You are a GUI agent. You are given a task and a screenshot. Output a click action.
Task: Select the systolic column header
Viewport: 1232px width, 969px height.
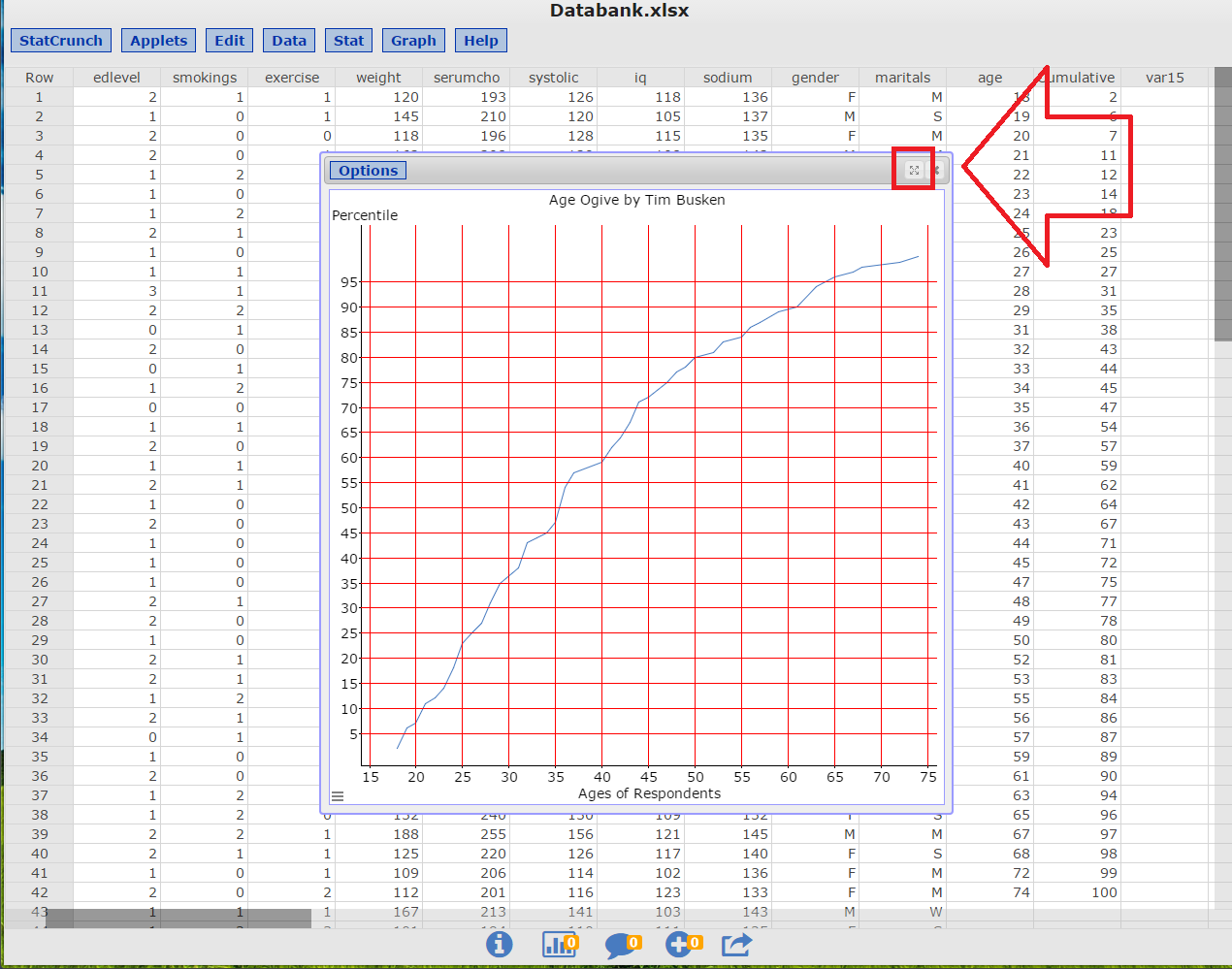[554, 78]
